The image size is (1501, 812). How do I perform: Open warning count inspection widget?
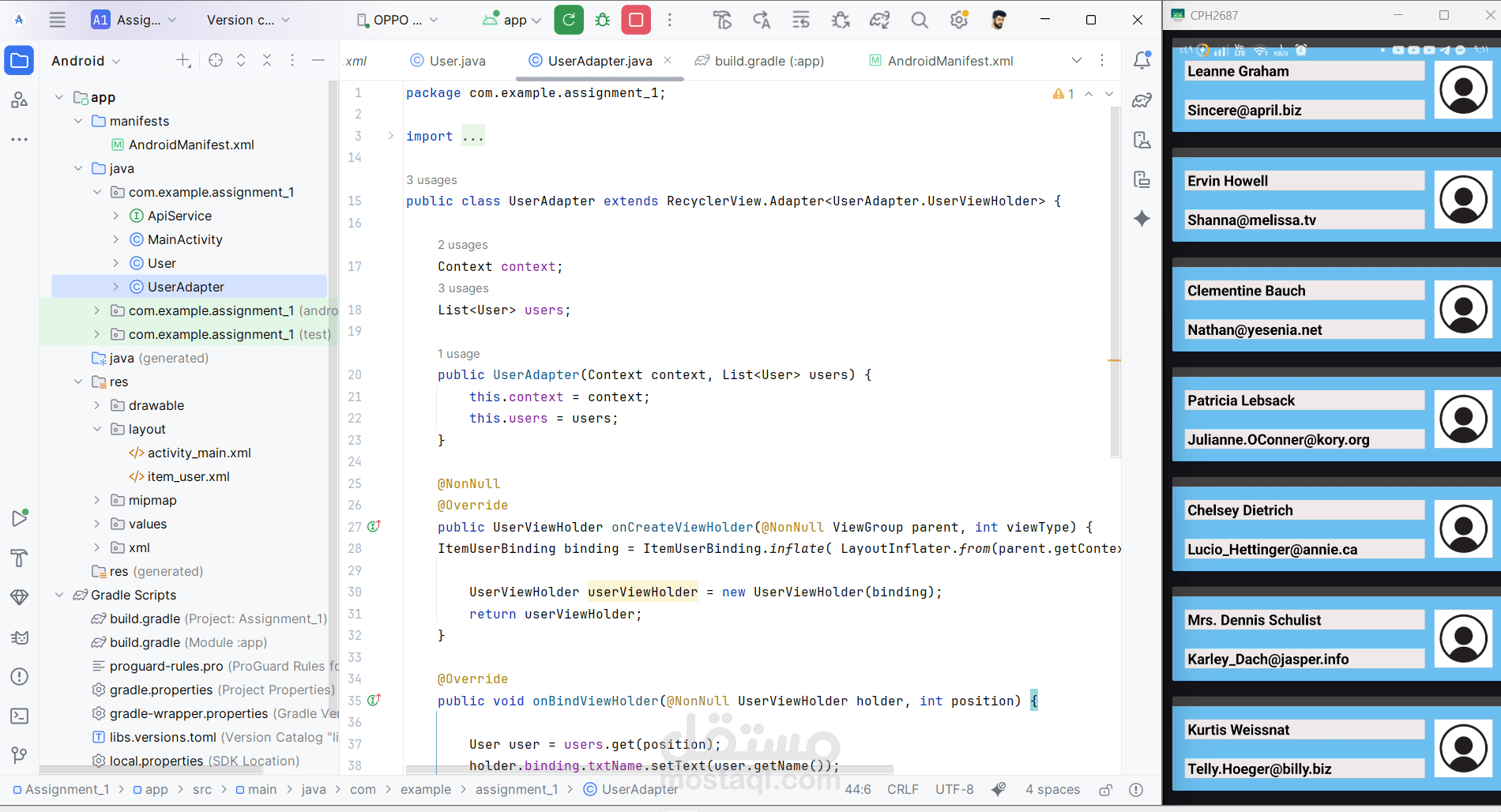(x=1063, y=94)
